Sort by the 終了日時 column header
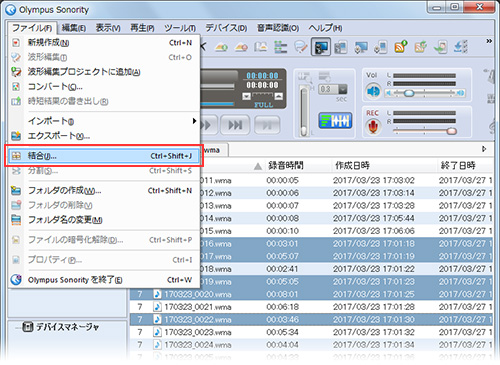500x365 pixels. (x=458, y=165)
